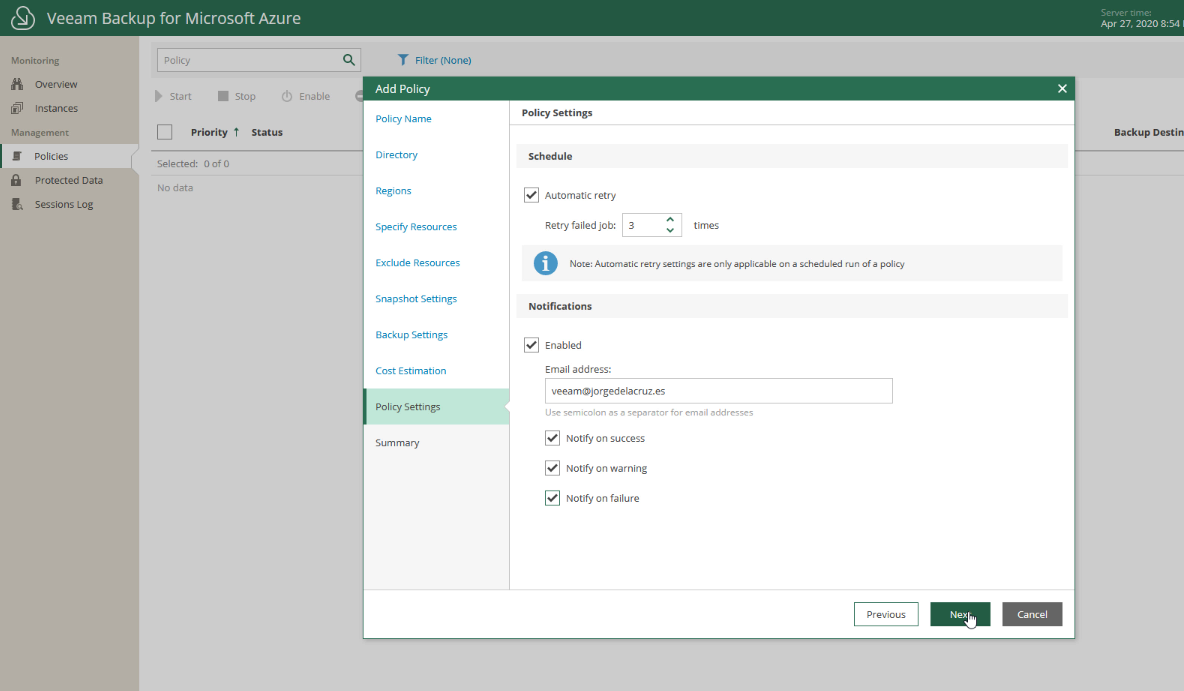Select the Instances icon in sidebar
The height and width of the screenshot is (691, 1184).
[17, 108]
